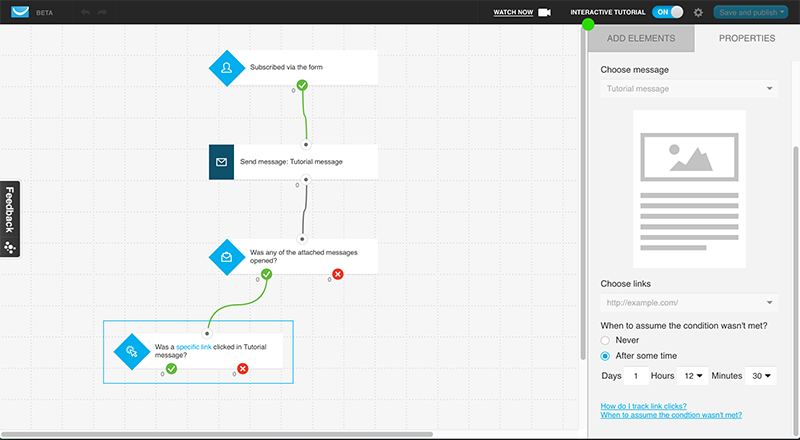The width and height of the screenshot is (800, 440).
Task: Click red X under link clicked condition
Action: [243, 369]
